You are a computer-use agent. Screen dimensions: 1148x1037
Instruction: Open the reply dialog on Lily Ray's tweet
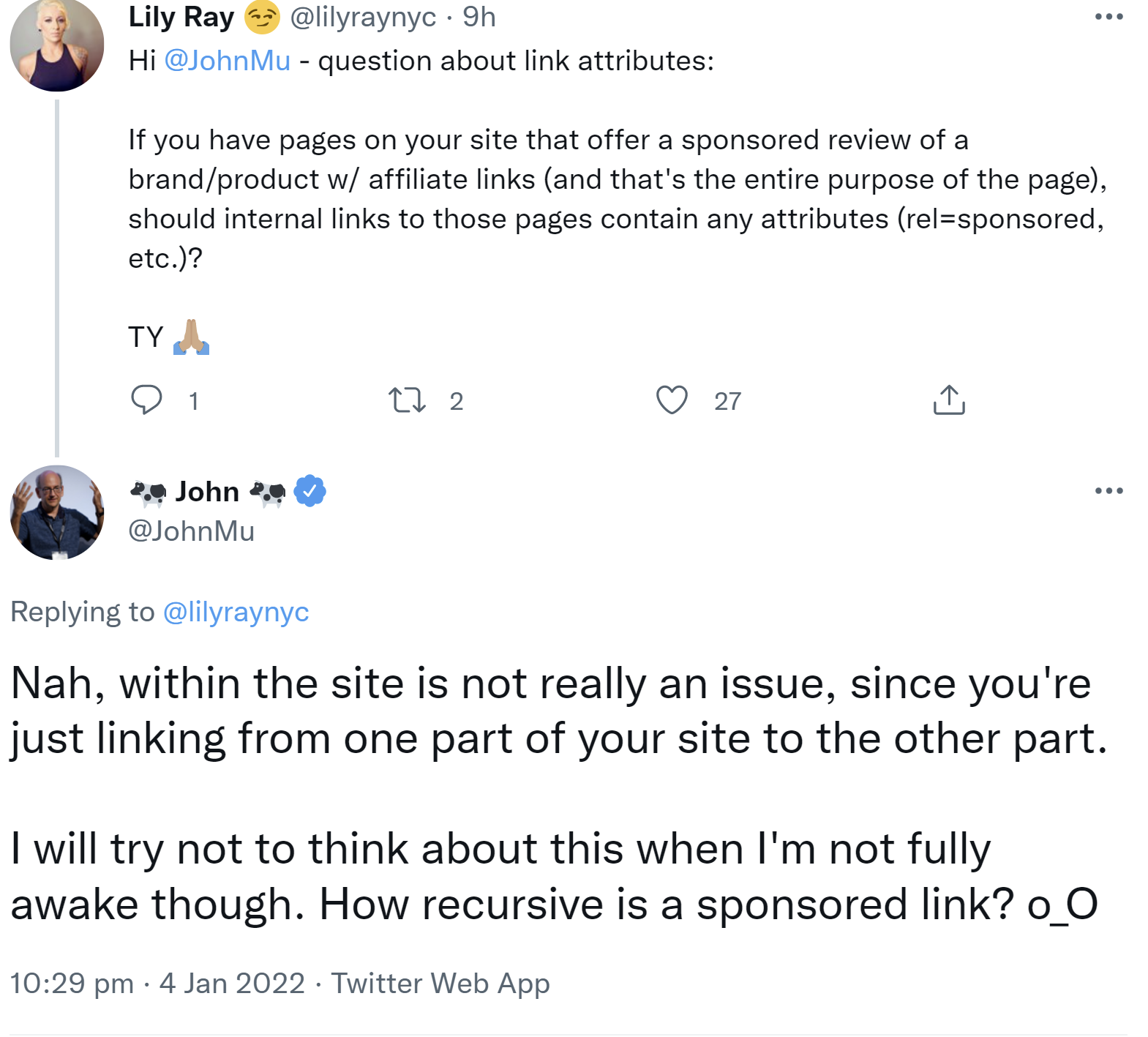point(149,400)
